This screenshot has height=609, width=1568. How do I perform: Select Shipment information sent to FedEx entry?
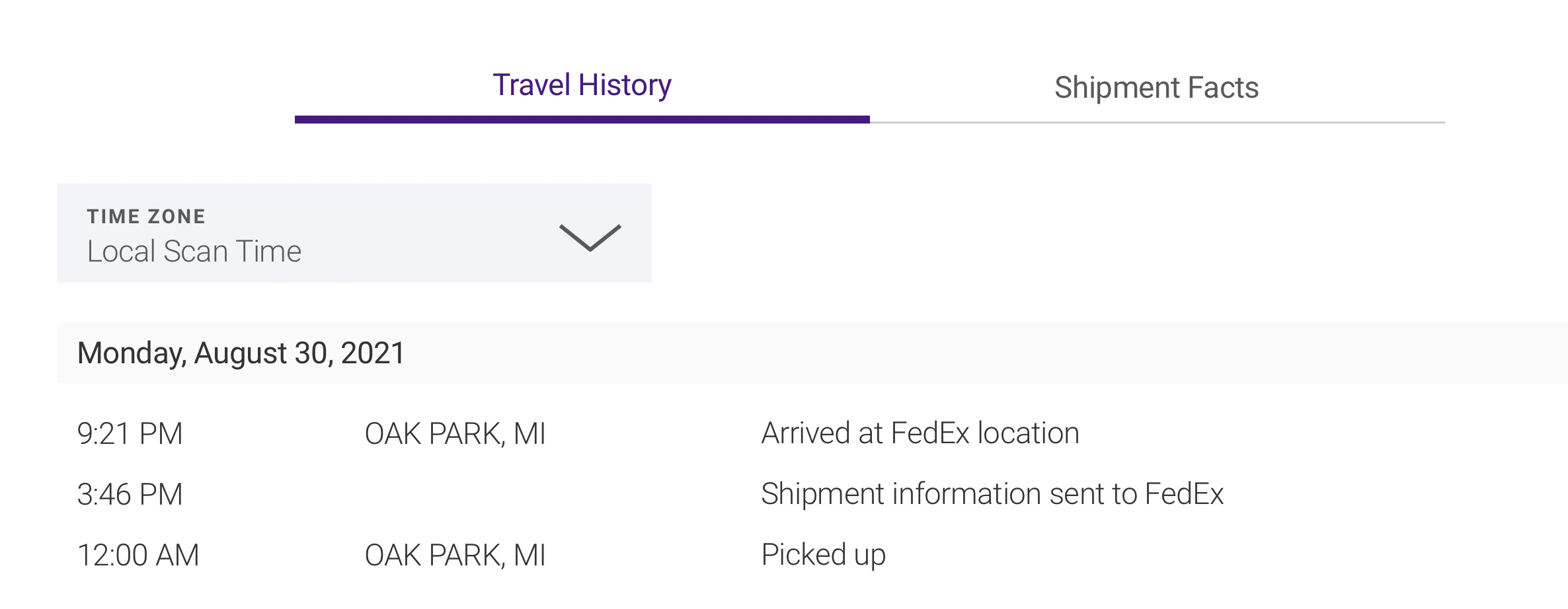point(992,494)
